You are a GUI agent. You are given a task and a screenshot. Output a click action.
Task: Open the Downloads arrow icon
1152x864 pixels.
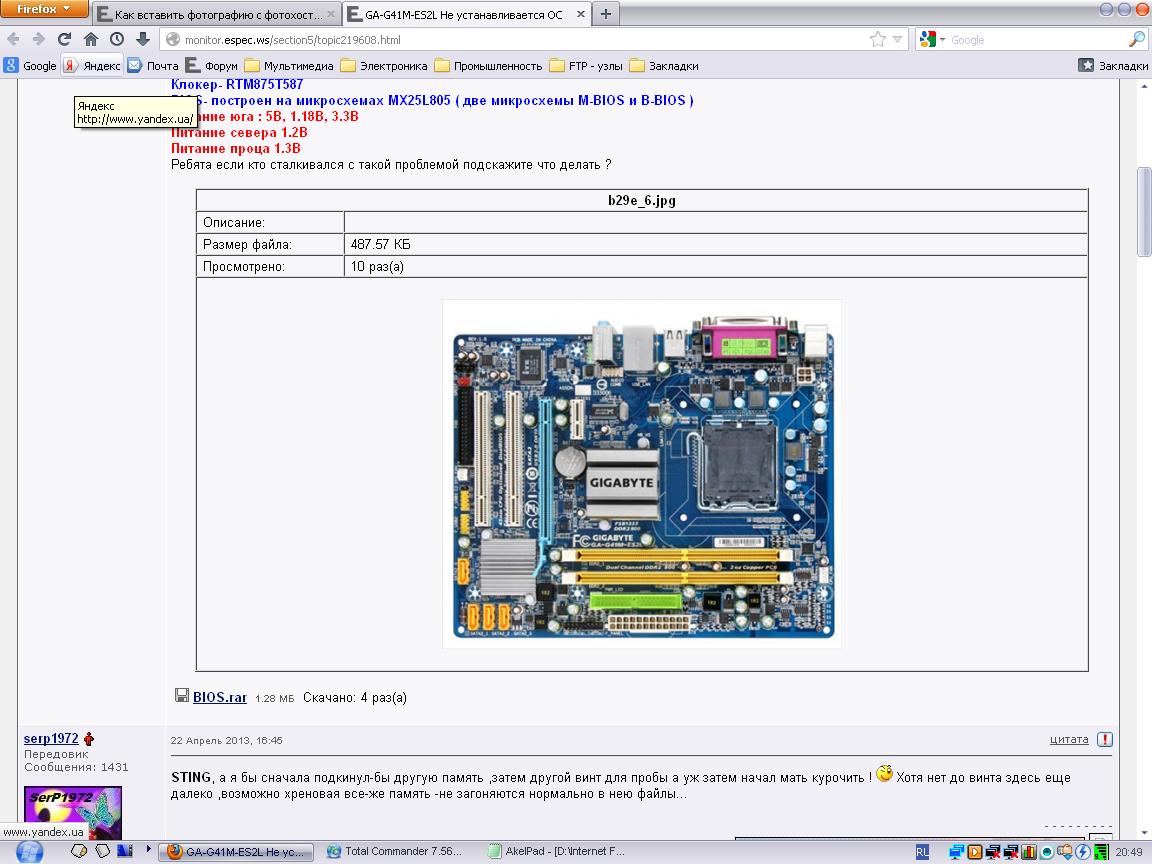[143, 39]
